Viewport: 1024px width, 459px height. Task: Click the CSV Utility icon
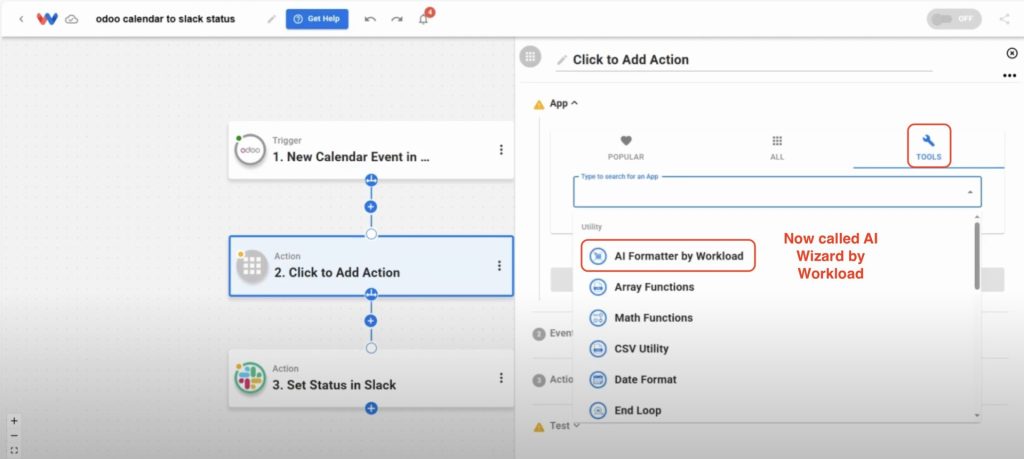click(x=598, y=349)
